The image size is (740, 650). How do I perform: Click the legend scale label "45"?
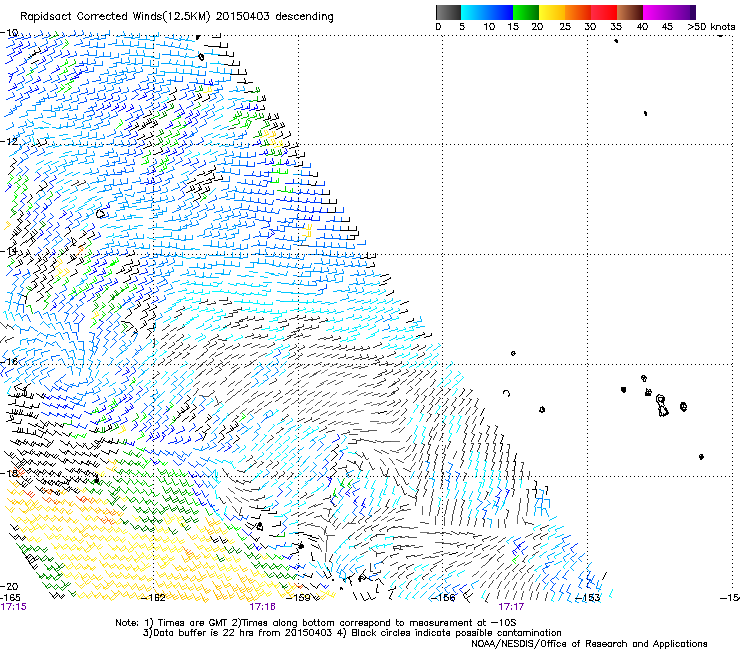coord(667,27)
